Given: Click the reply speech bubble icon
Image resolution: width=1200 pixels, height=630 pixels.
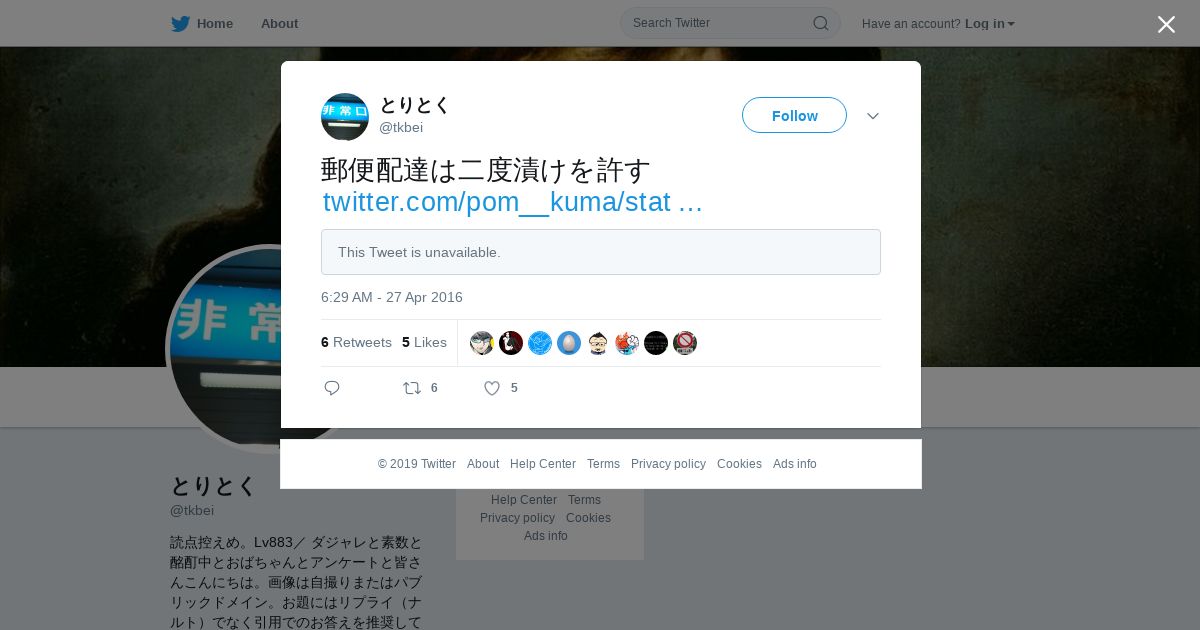Looking at the screenshot, I should tap(332, 388).
